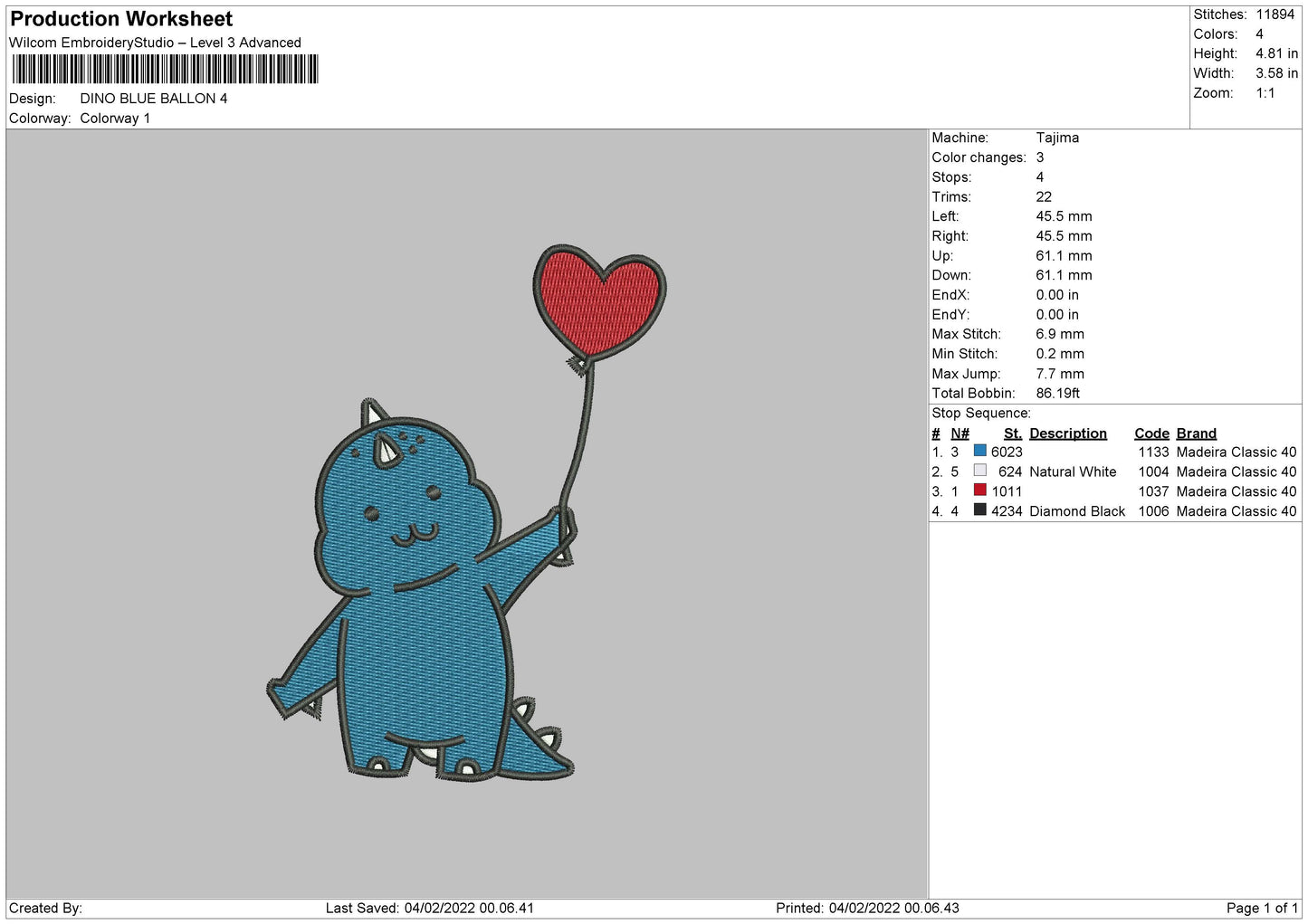1308x924 pixels.
Task: Click the Description column header
Action: point(1067,433)
